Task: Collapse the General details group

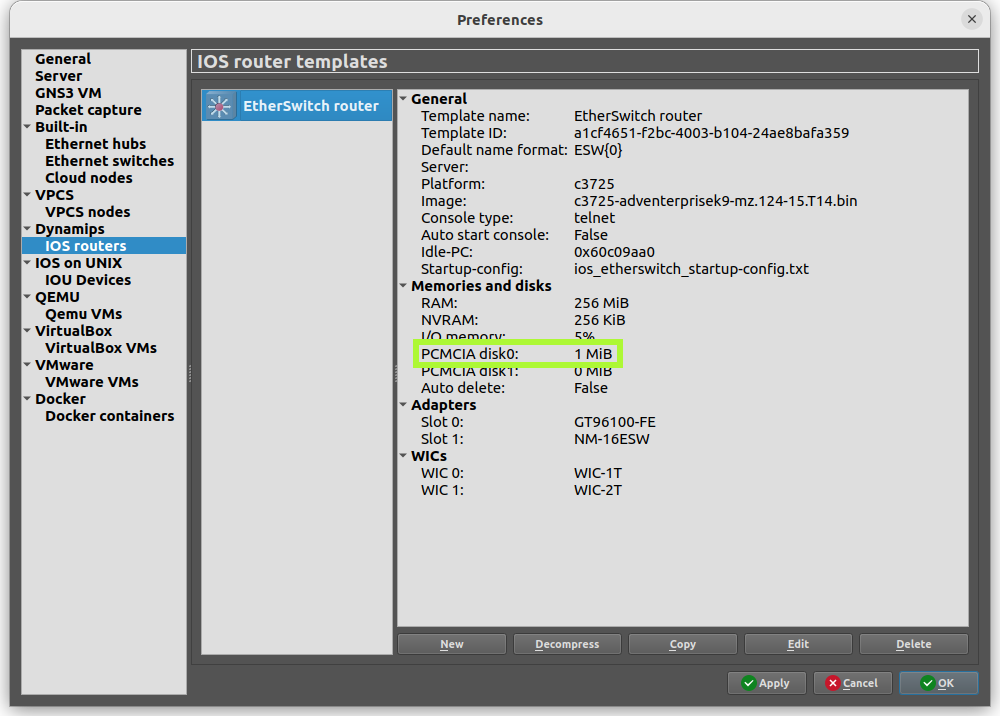Action: [x=403, y=99]
